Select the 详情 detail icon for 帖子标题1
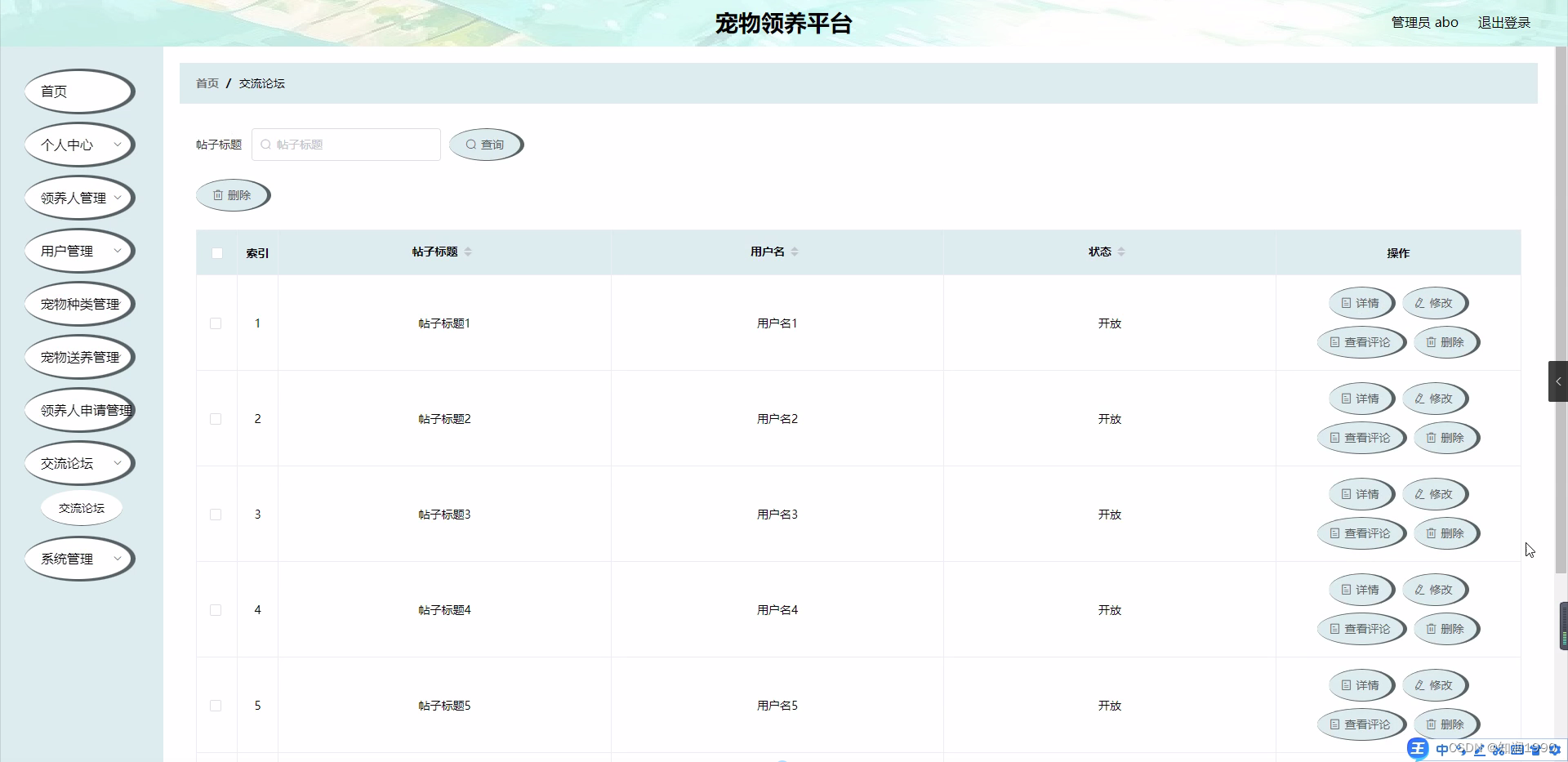This screenshot has width=1568, height=762. pos(1361,303)
